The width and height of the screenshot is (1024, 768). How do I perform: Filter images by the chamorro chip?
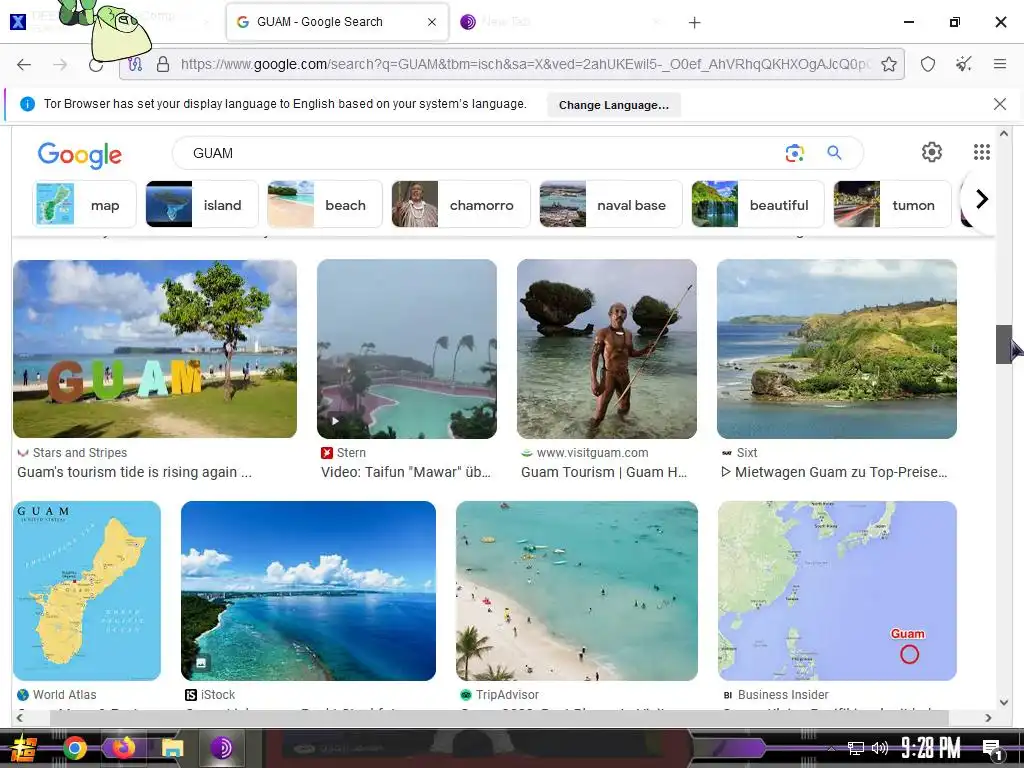[461, 204]
